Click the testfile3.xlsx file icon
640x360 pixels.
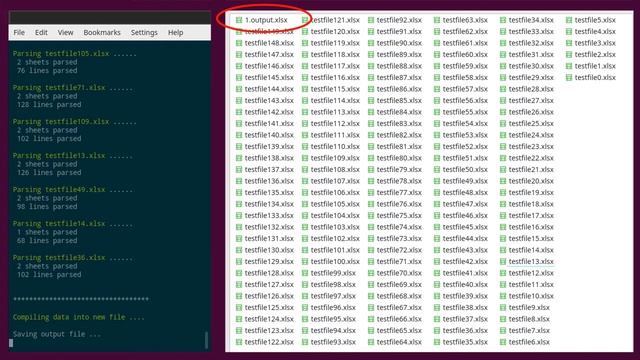pos(569,43)
